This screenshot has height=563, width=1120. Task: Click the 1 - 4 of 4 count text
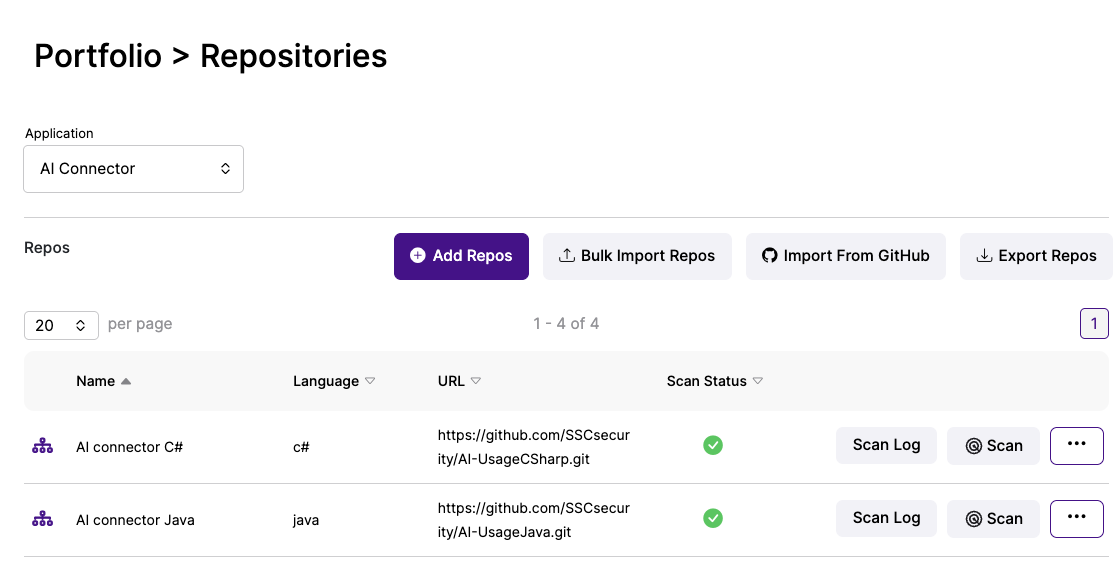(x=566, y=324)
